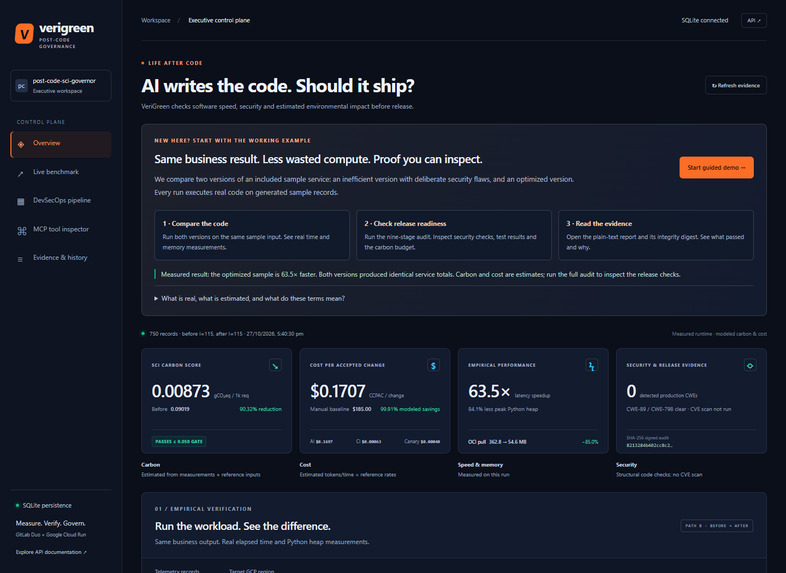Click the green status dot beside 750 records
The height and width of the screenshot is (573, 786).
143,333
